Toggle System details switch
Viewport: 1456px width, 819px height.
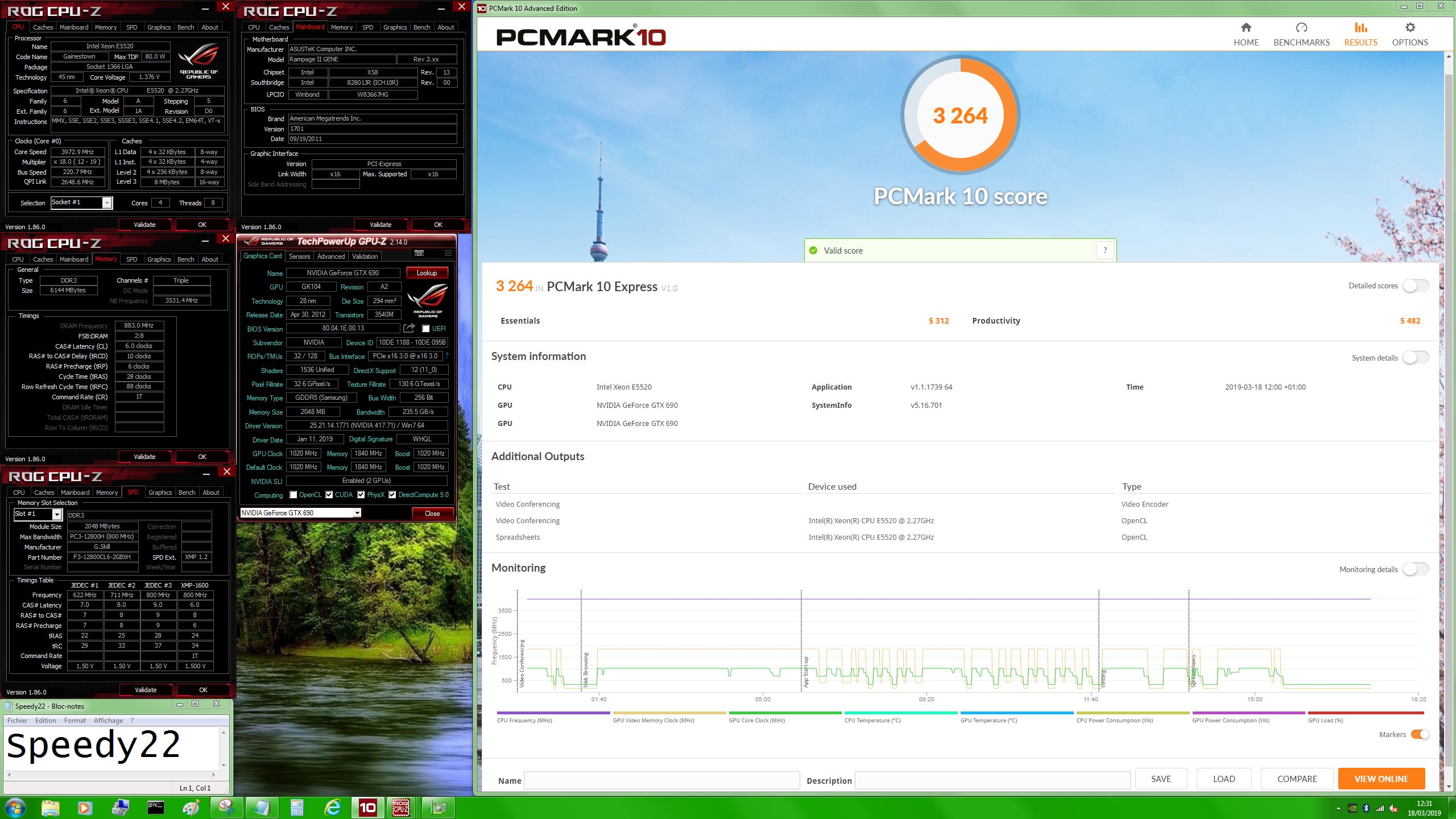[x=1416, y=358]
